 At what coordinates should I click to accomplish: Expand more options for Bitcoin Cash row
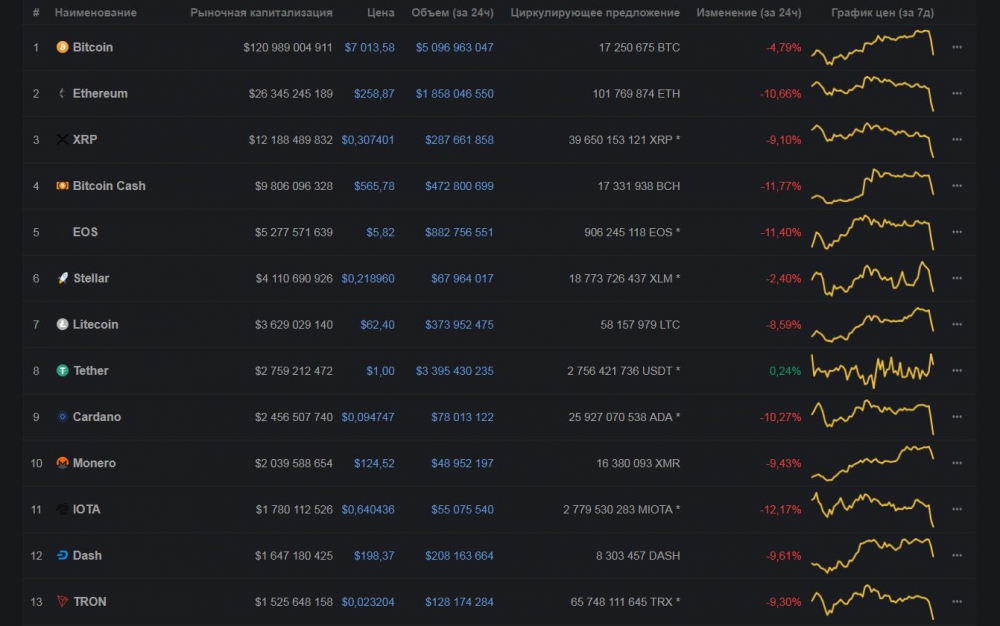(x=957, y=186)
